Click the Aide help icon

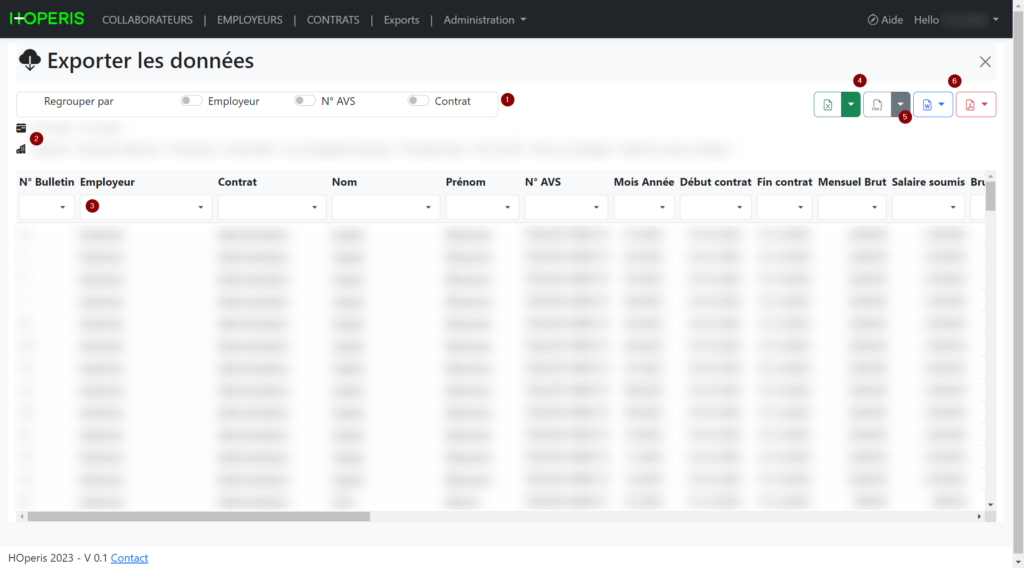click(x=872, y=20)
